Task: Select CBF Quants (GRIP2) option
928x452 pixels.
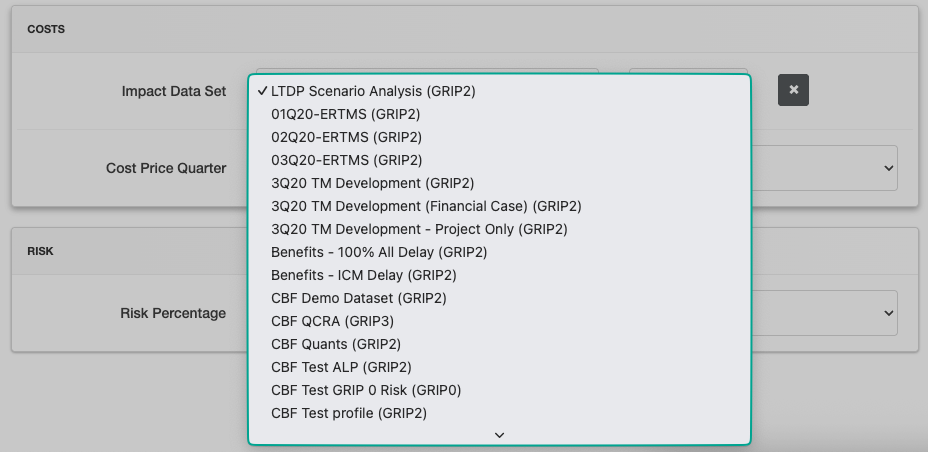Action: click(x=336, y=344)
